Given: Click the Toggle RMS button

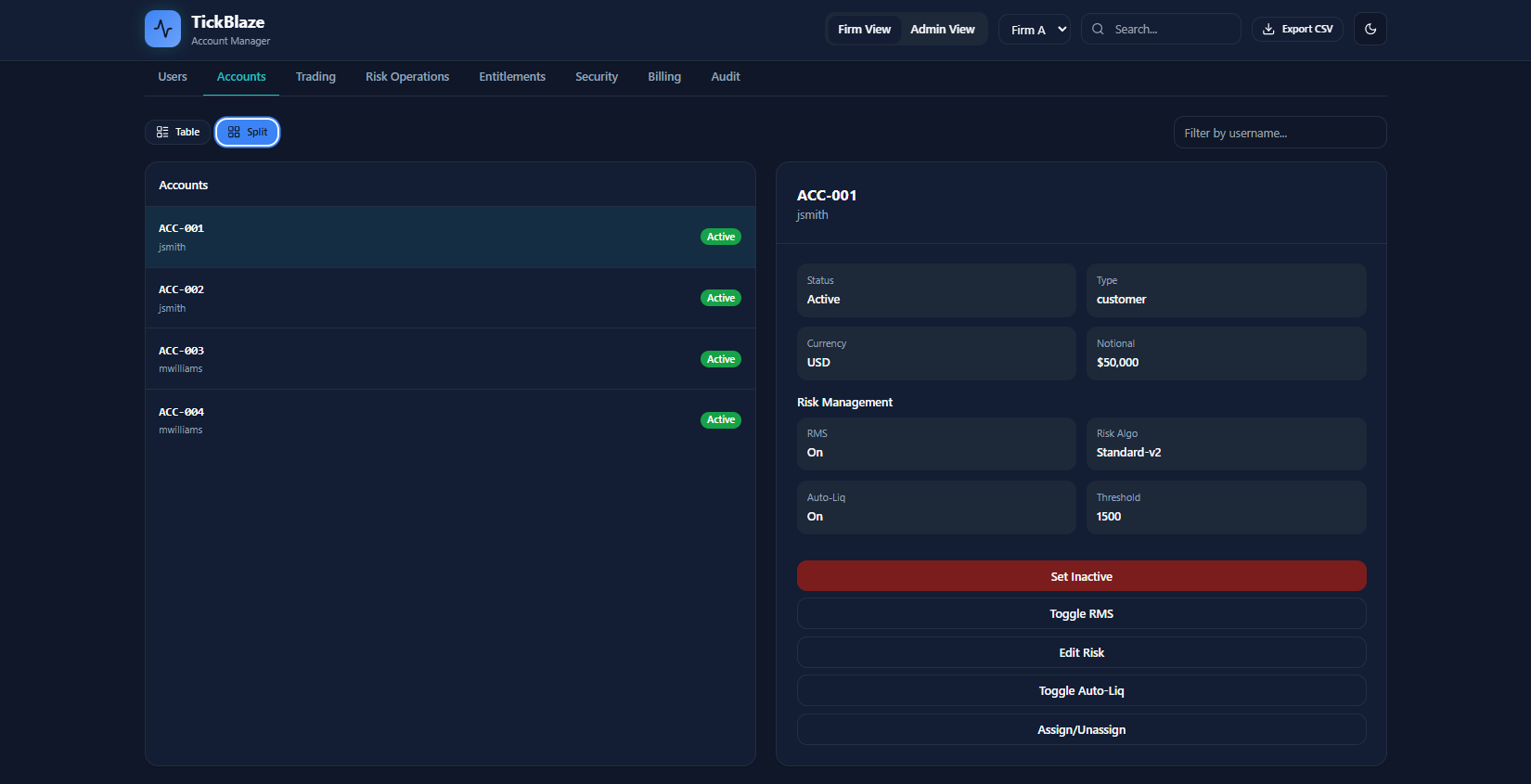Looking at the screenshot, I should point(1081,614).
